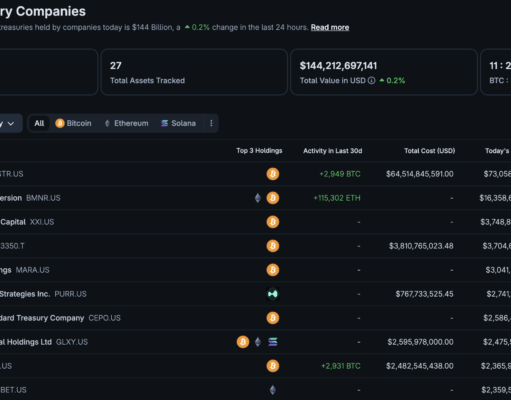The image size is (511, 400).
Task: Filter by Ethereum tab
Action: (126, 123)
